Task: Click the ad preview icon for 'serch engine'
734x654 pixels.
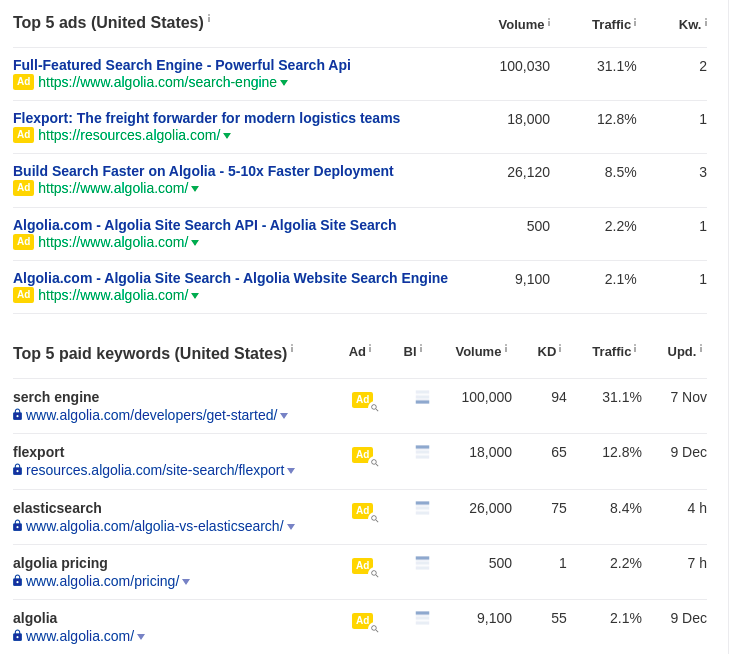Action: [x=364, y=400]
